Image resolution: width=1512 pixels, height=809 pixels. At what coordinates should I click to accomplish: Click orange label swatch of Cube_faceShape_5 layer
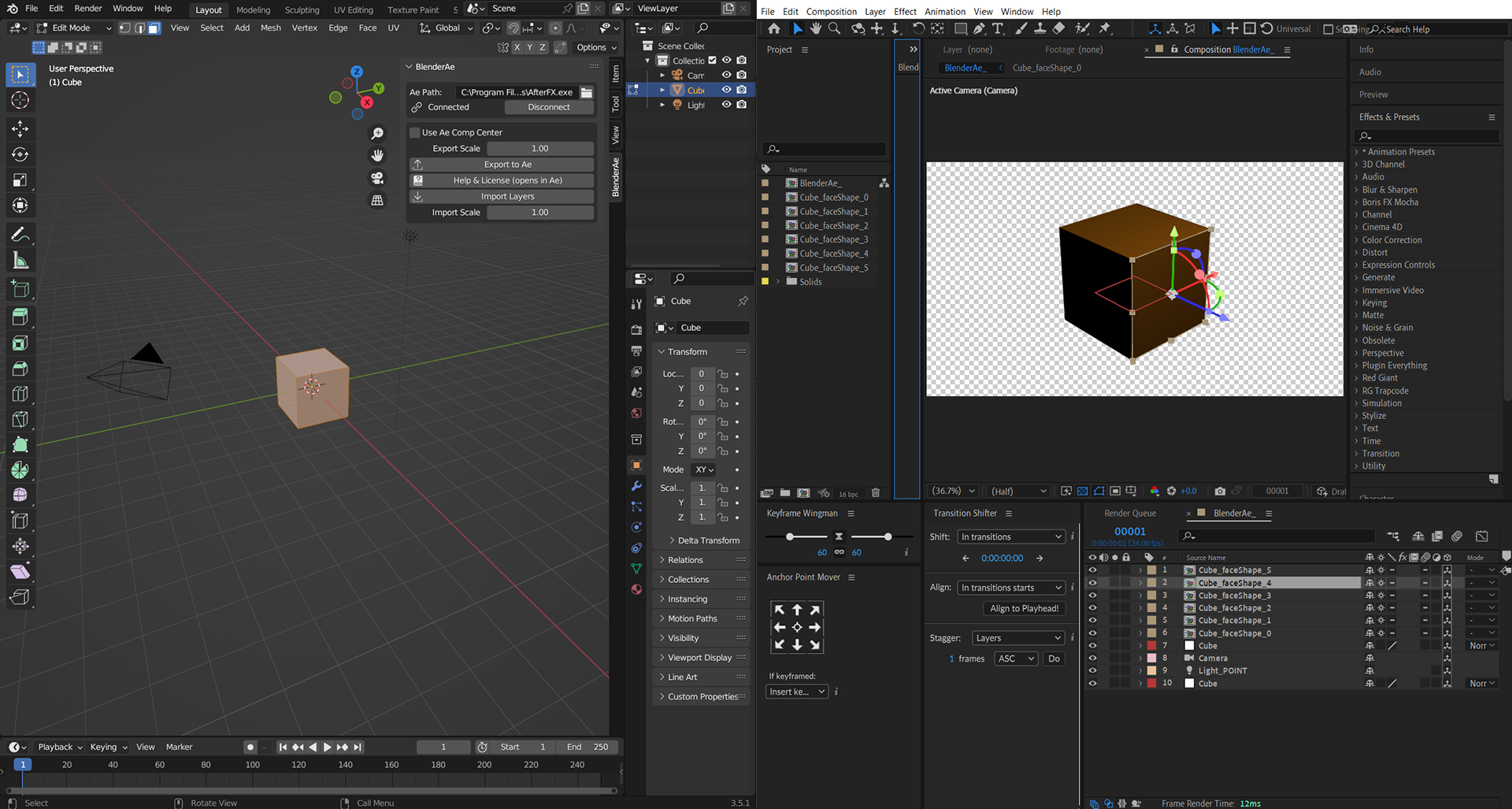[x=1152, y=570]
